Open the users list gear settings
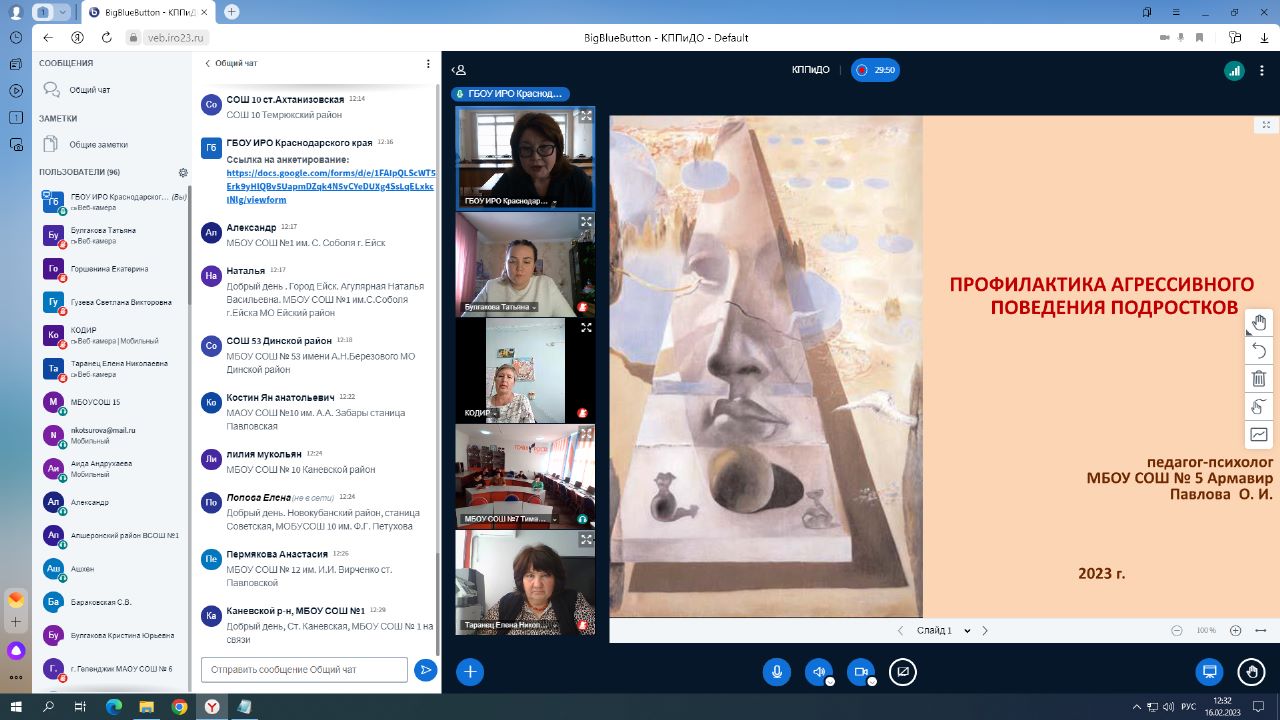Image resolution: width=1280 pixels, height=720 pixels. pos(183,172)
